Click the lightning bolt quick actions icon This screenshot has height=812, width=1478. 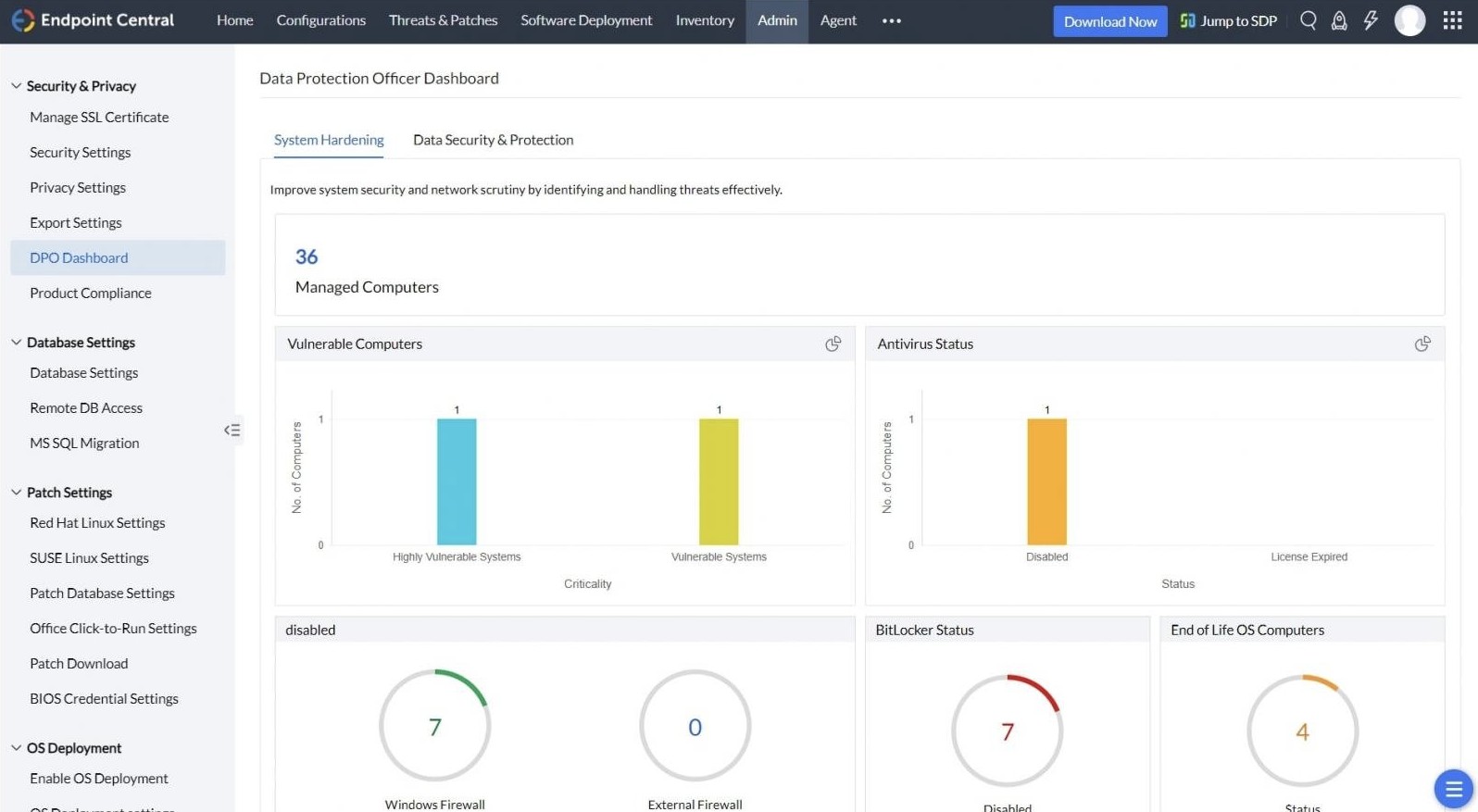(1371, 20)
